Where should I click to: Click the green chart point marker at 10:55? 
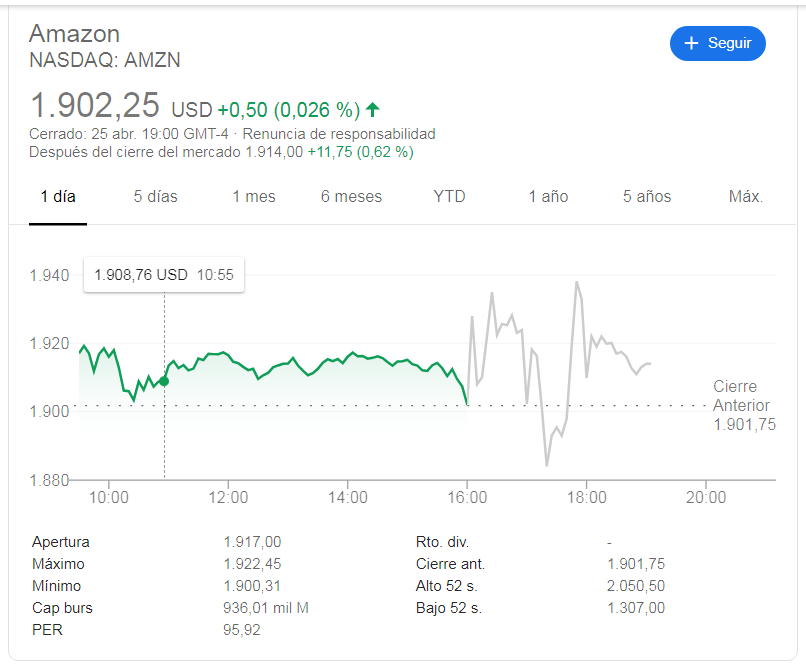164,381
